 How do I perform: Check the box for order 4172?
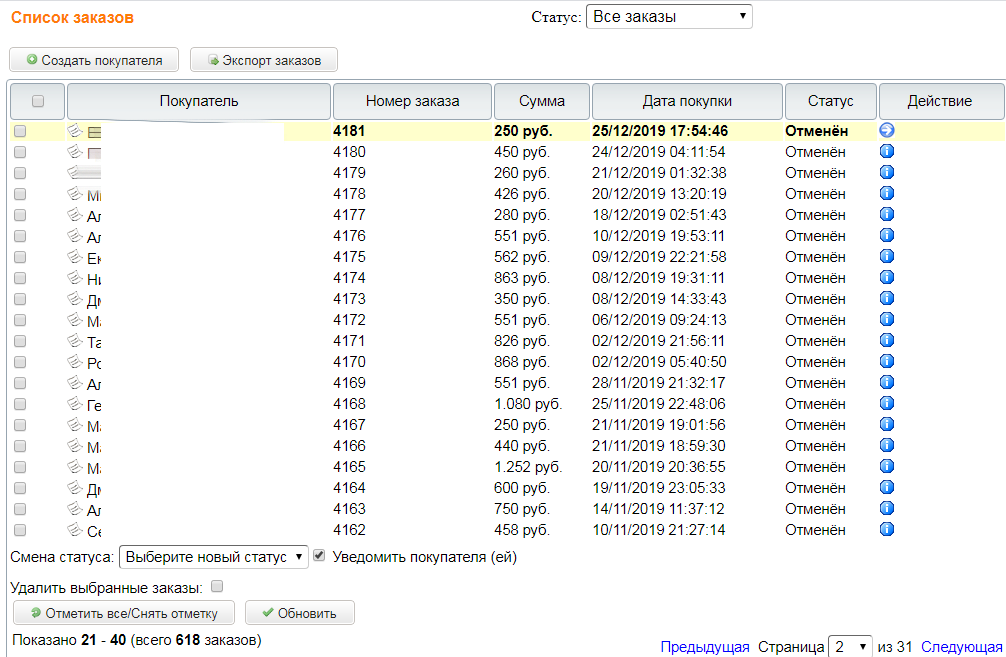point(20,320)
